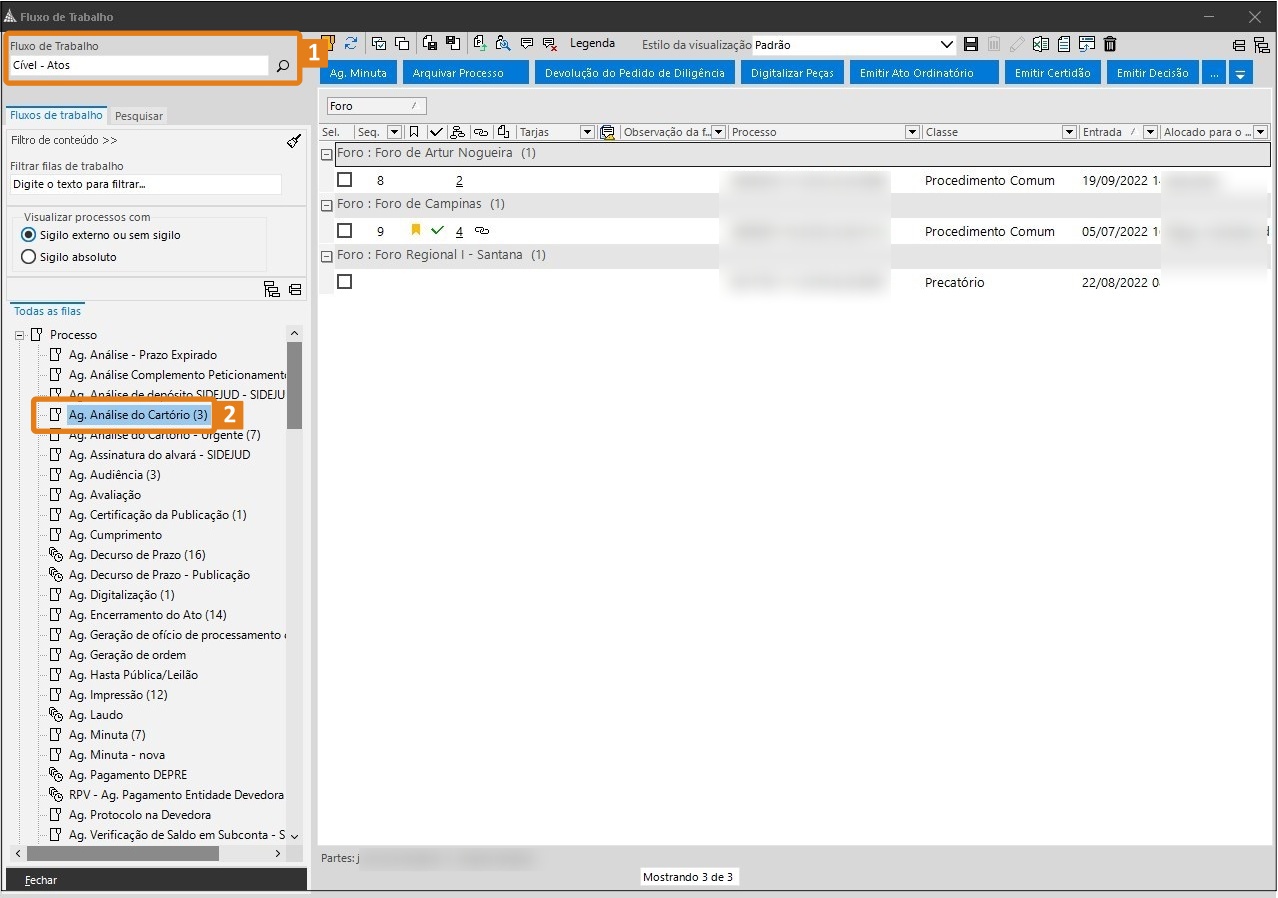The width and height of the screenshot is (1278, 898).
Task: Click the link column header icon
Action: pos(481,132)
